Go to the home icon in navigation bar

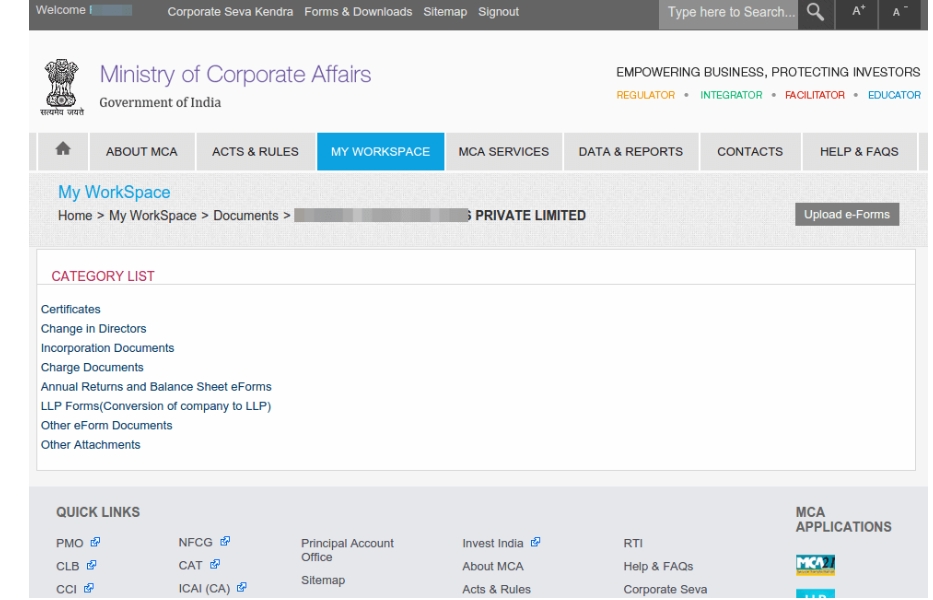pos(63,151)
